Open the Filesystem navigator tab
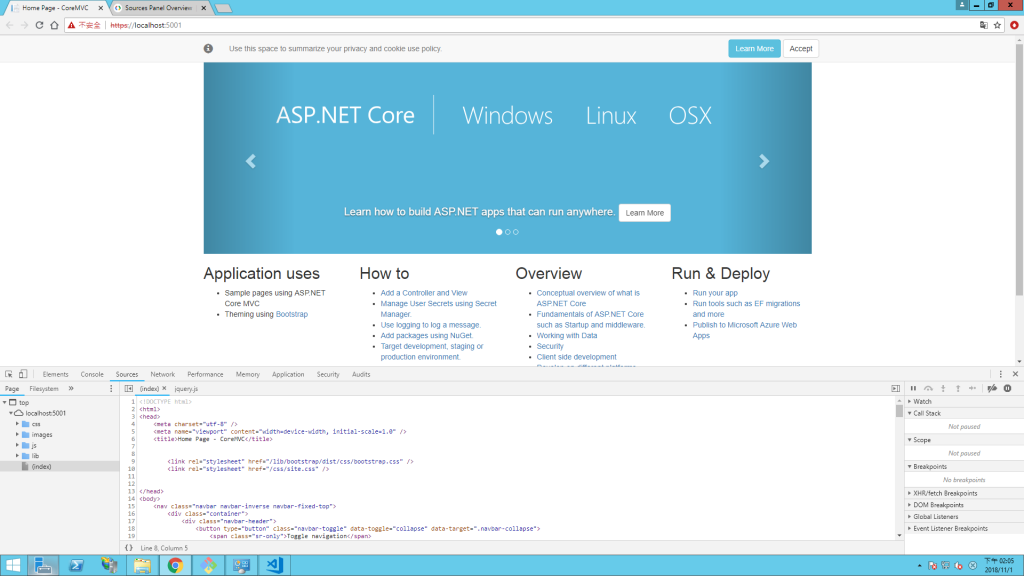 [x=44, y=389]
